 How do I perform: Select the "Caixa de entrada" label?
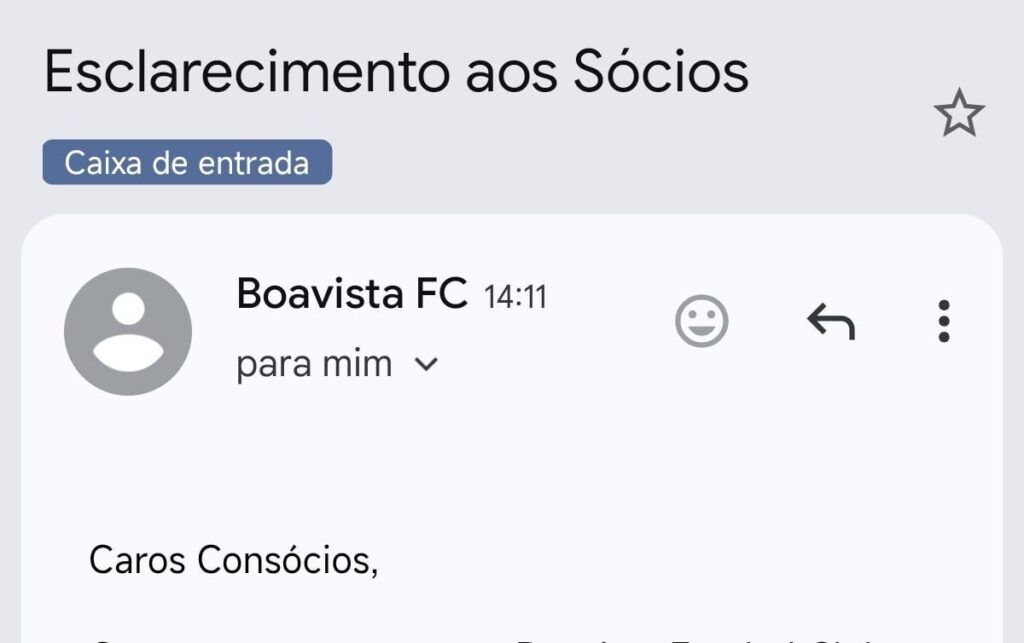coord(188,163)
